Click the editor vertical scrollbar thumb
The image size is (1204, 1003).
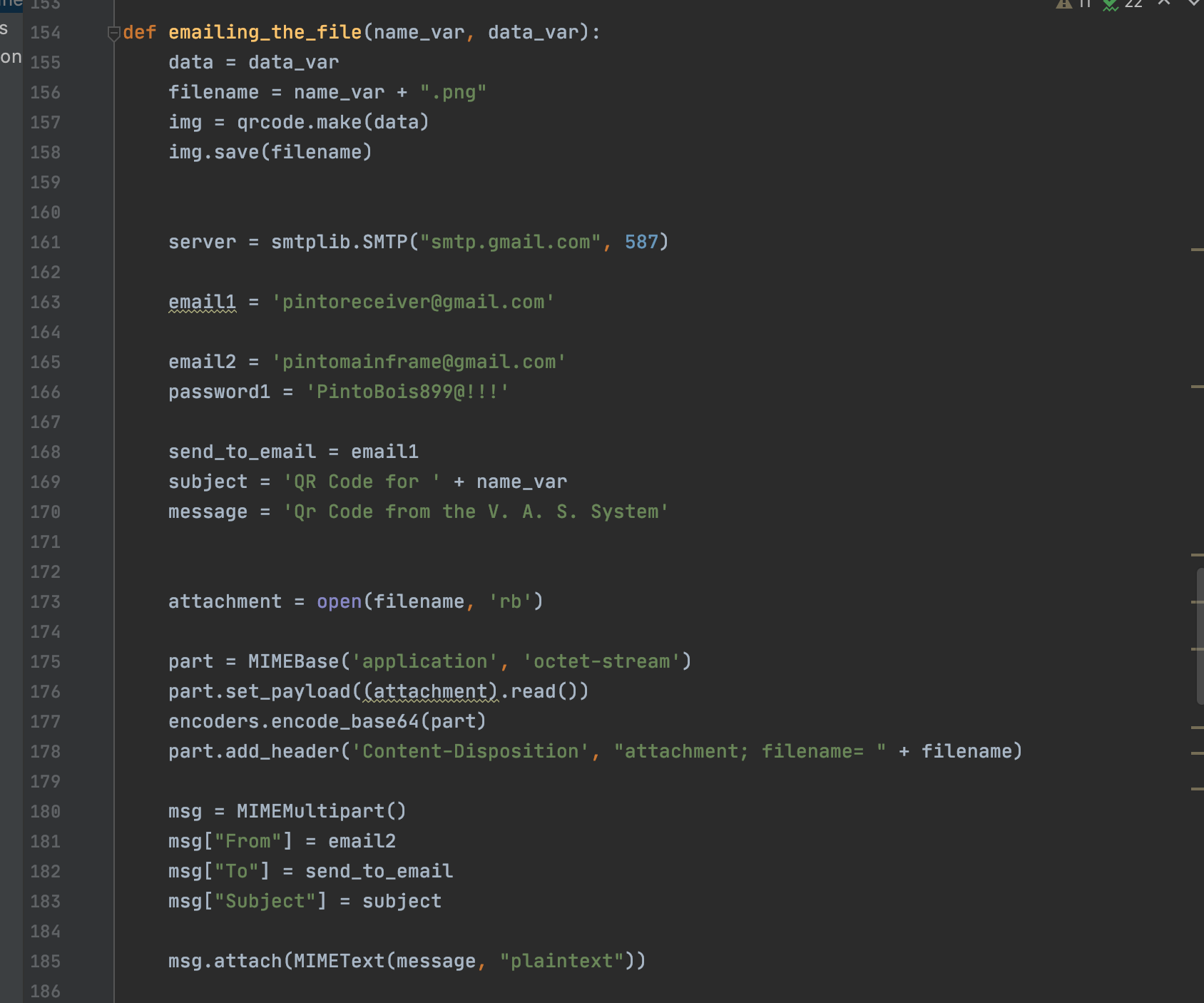pos(1200,636)
